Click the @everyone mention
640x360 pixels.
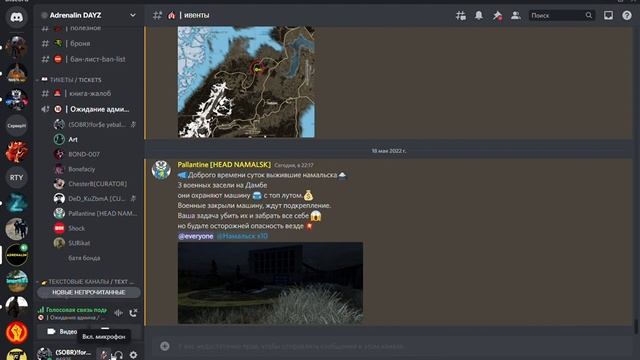tap(196, 236)
